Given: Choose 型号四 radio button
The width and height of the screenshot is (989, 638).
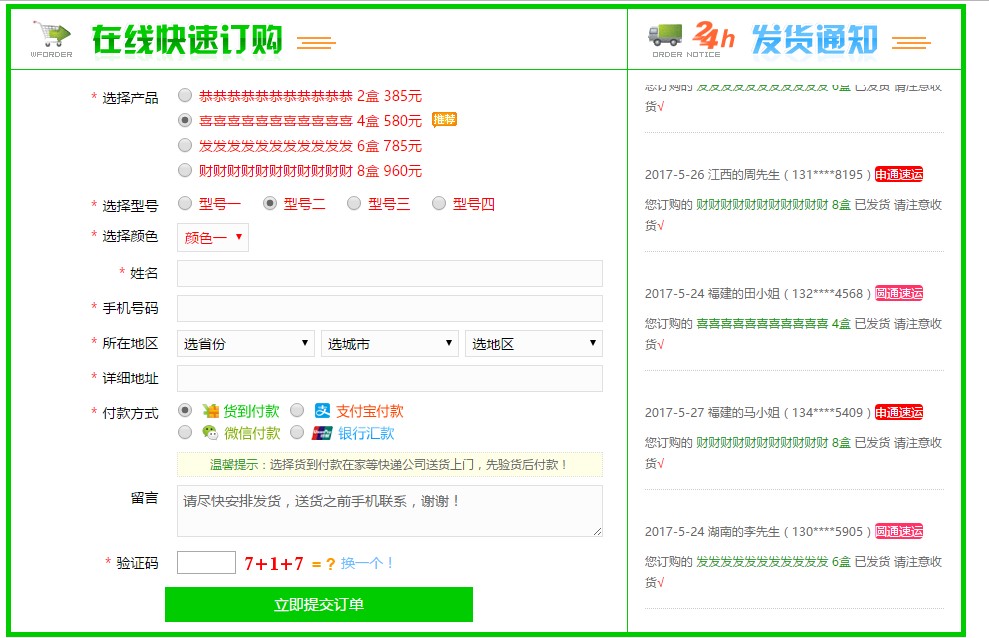Looking at the screenshot, I should click(439, 203).
